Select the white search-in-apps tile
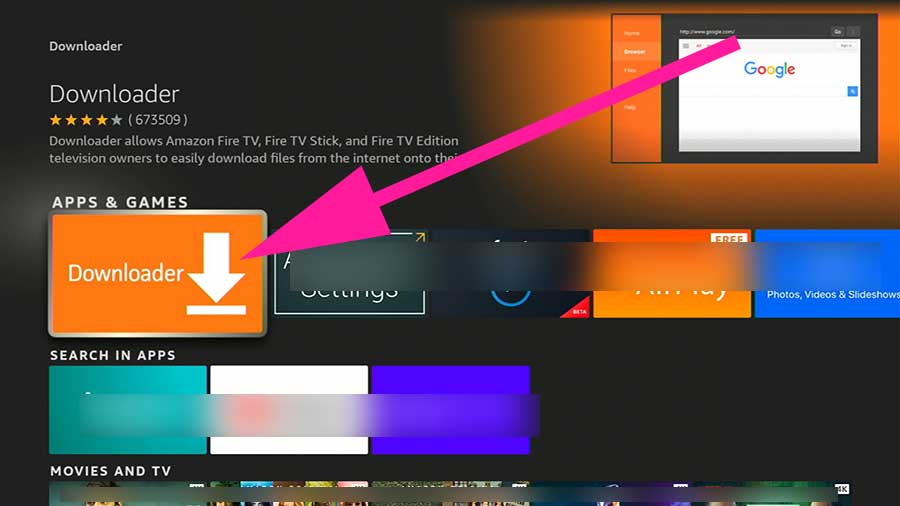This screenshot has width=900, height=506. pyautogui.click(x=289, y=410)
